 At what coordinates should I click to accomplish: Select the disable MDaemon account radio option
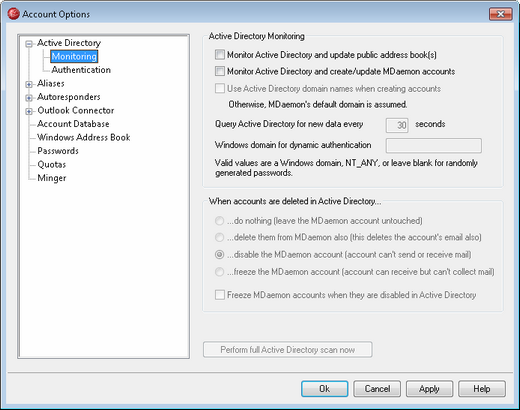coord(219,255)
